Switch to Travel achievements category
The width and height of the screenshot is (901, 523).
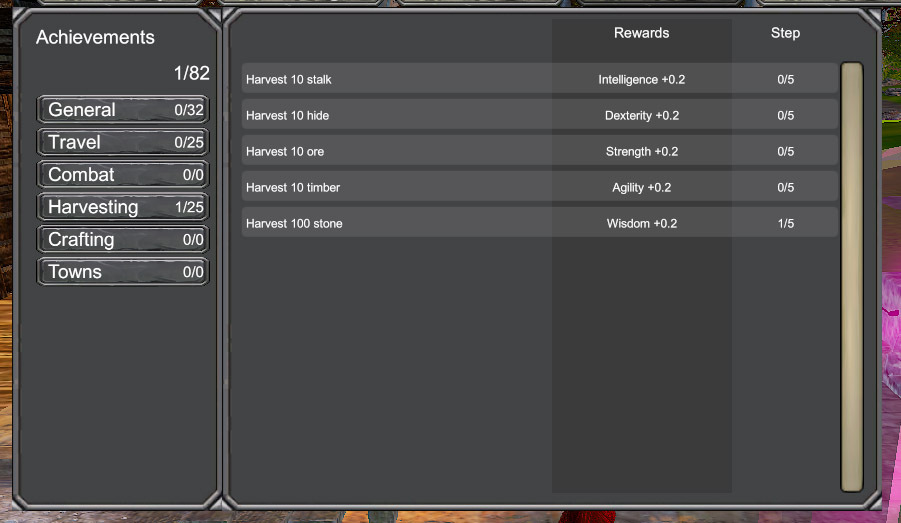[123, 142]
